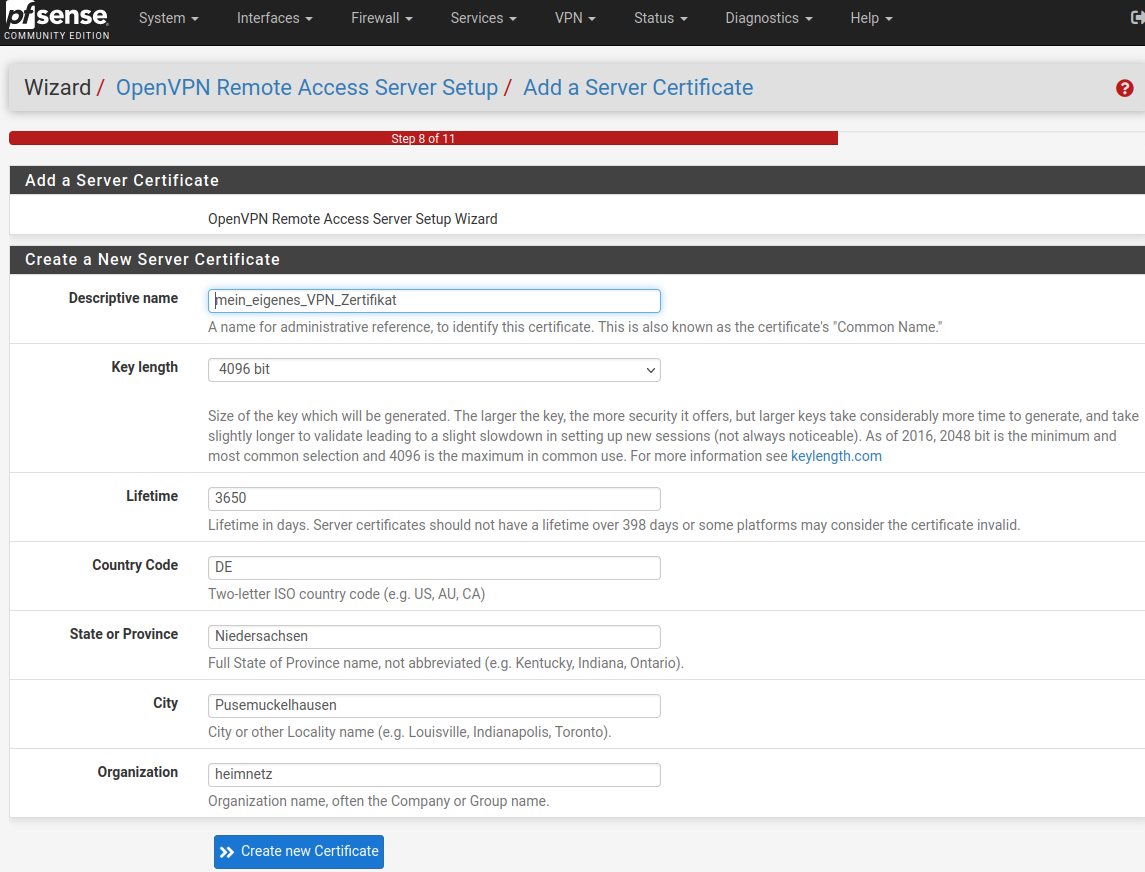Click the 'Key length' label

145,367
